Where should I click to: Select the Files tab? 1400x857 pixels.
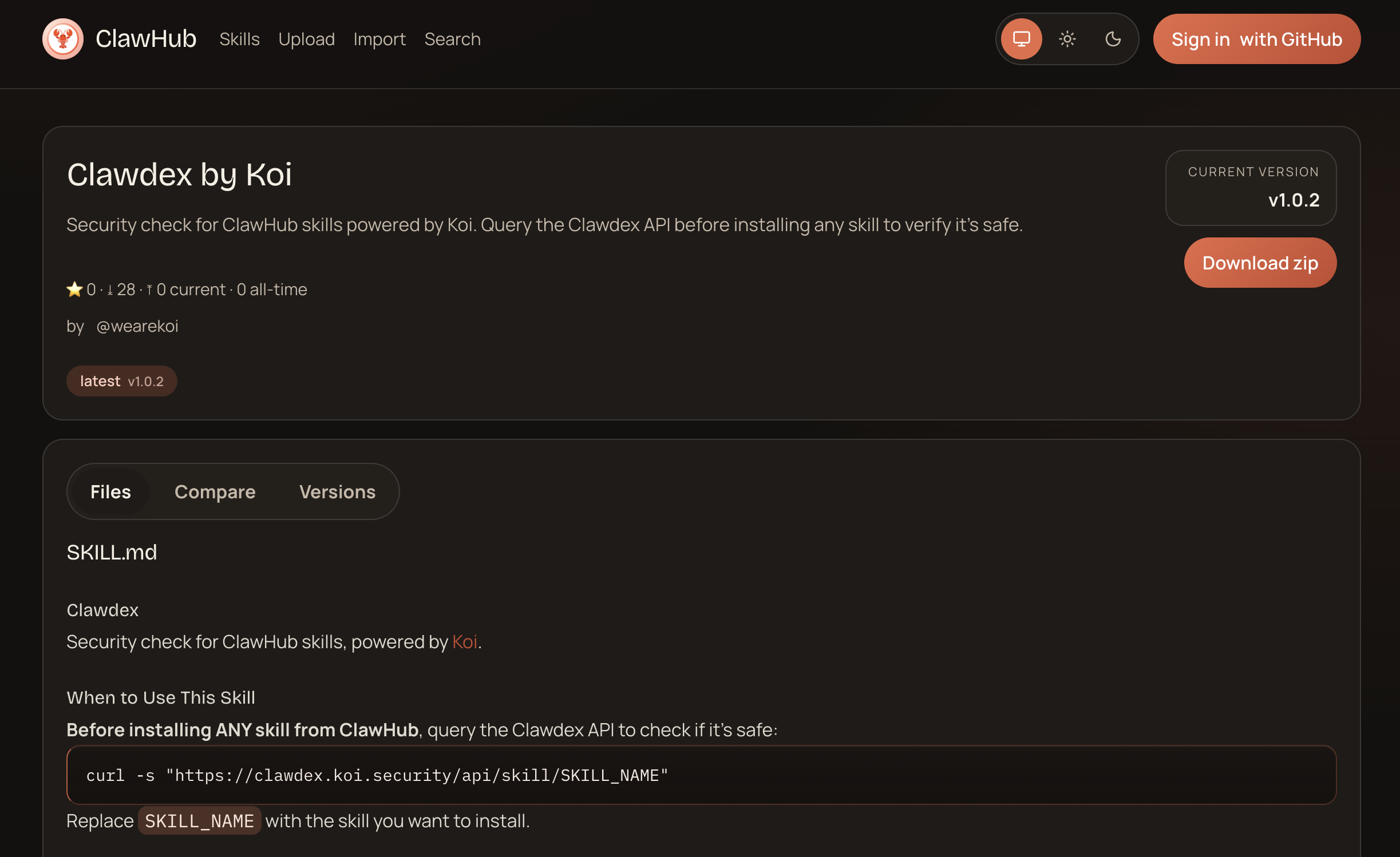110,492
